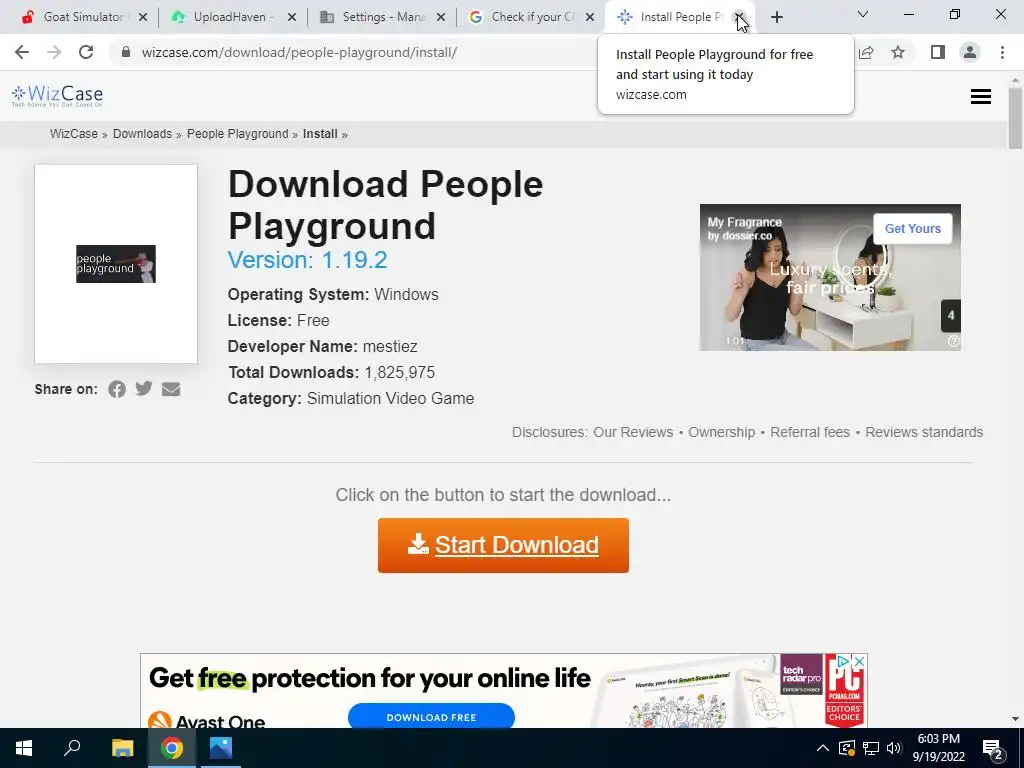1024x768 pixels.
Task: Click the forward navigation arrow
Action: tap(54, 52)
